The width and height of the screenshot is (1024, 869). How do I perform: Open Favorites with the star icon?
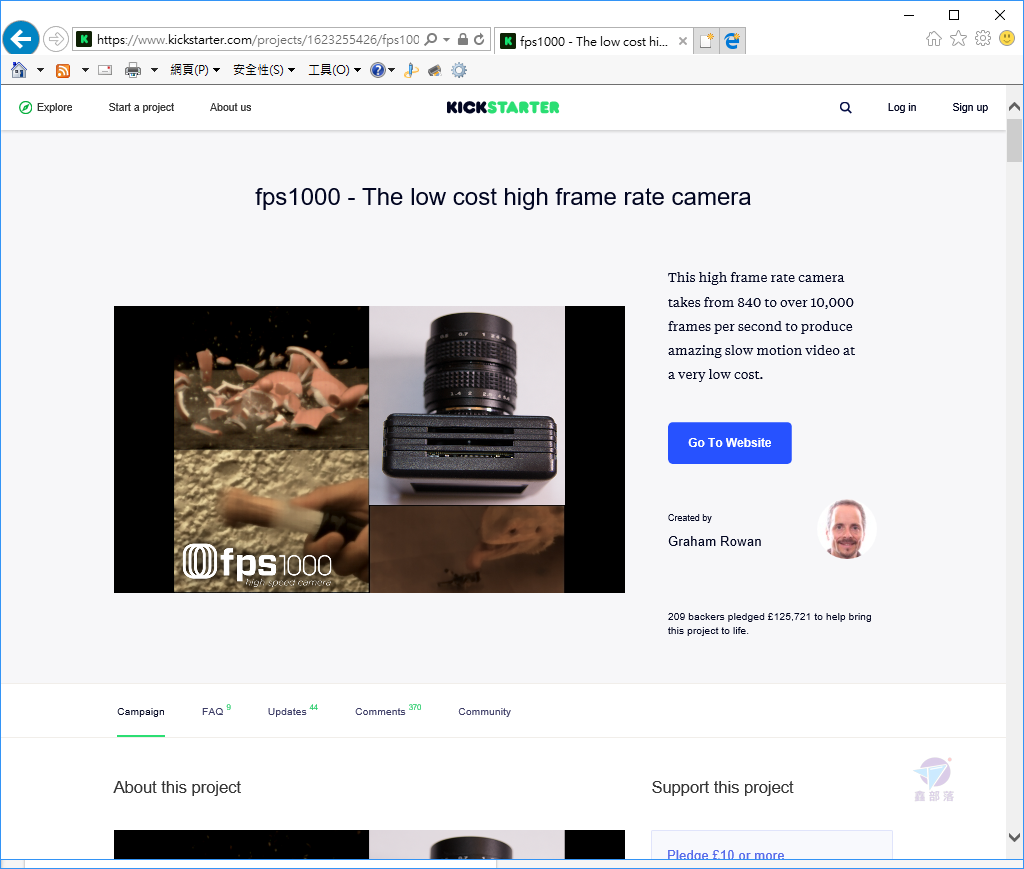click(x=958, y=39)
